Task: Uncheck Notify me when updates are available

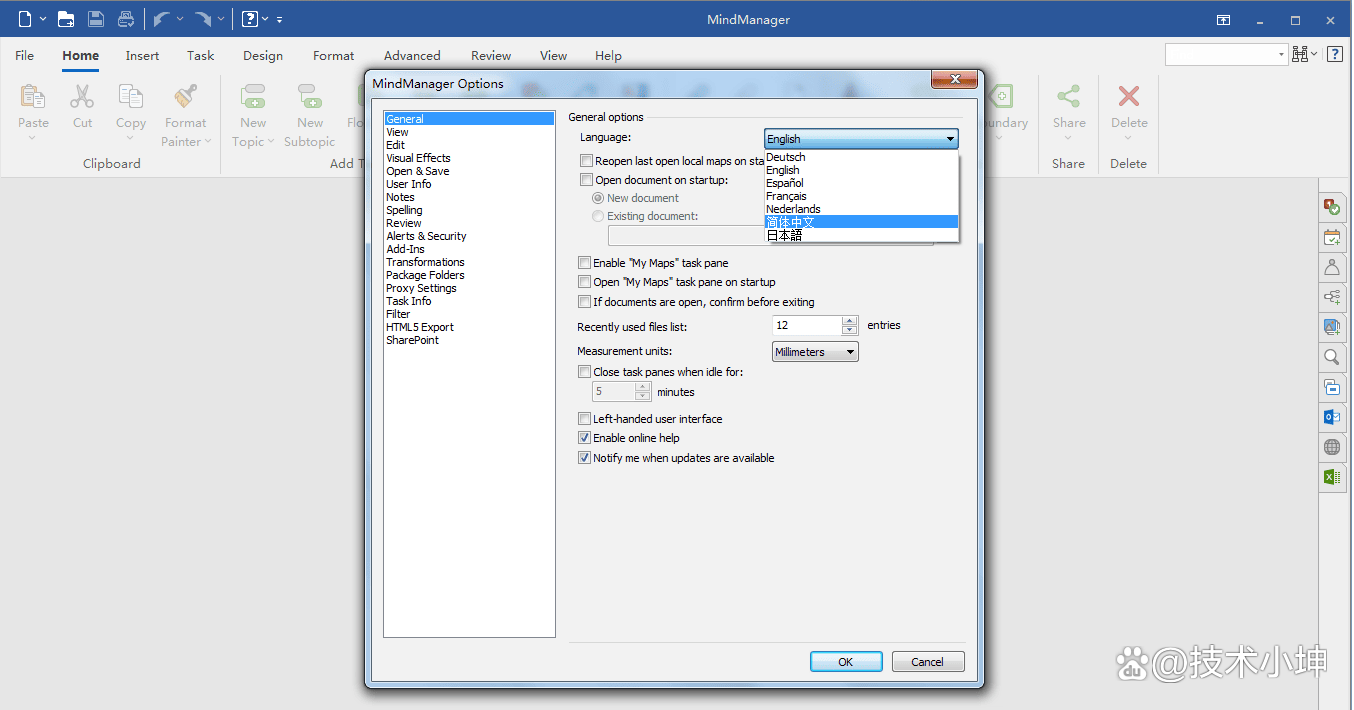Action: [x=585, y=458]
